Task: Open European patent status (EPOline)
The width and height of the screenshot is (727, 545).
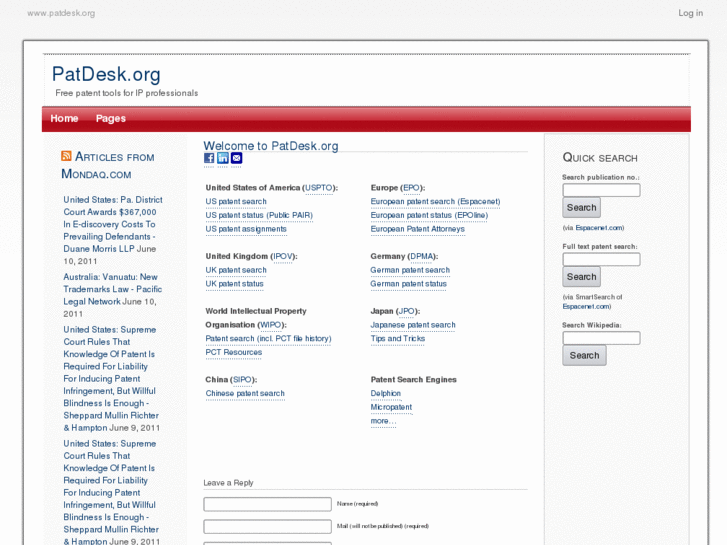Action: pos(429,215)
